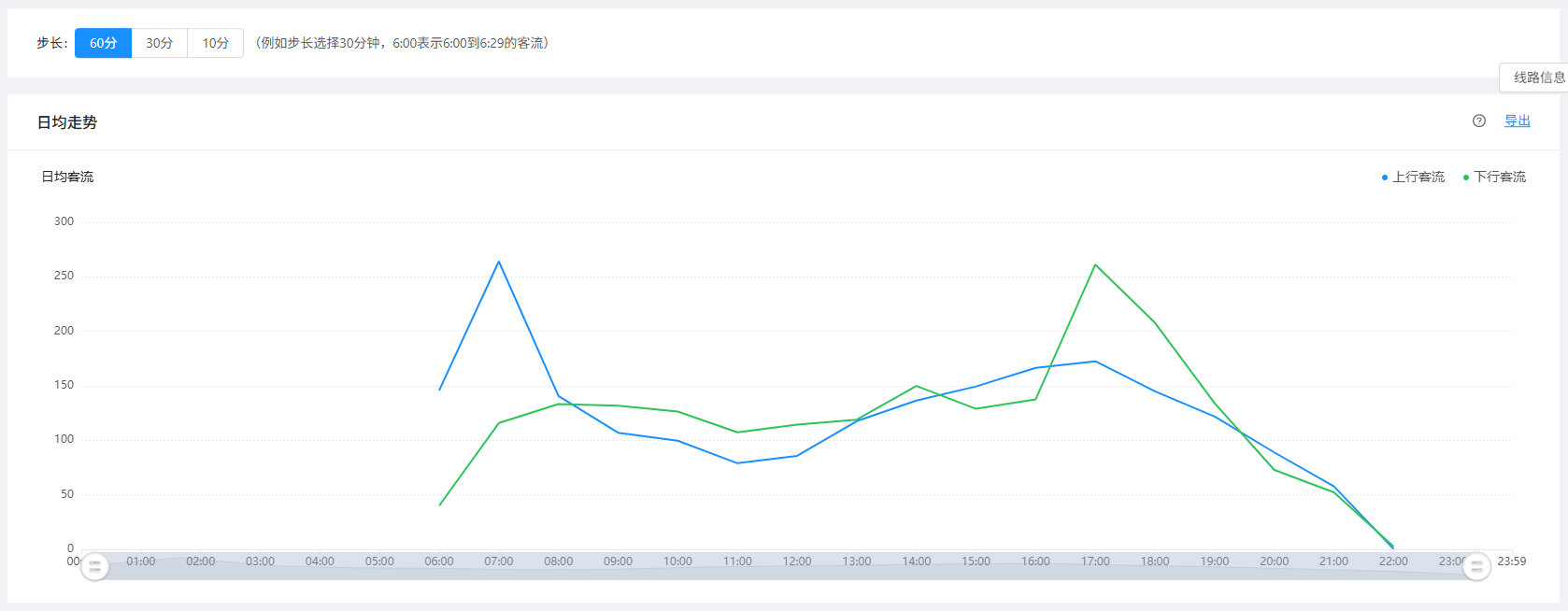Open the 线路信息 side panel

pyautogui.click(x=1537, y=78)
